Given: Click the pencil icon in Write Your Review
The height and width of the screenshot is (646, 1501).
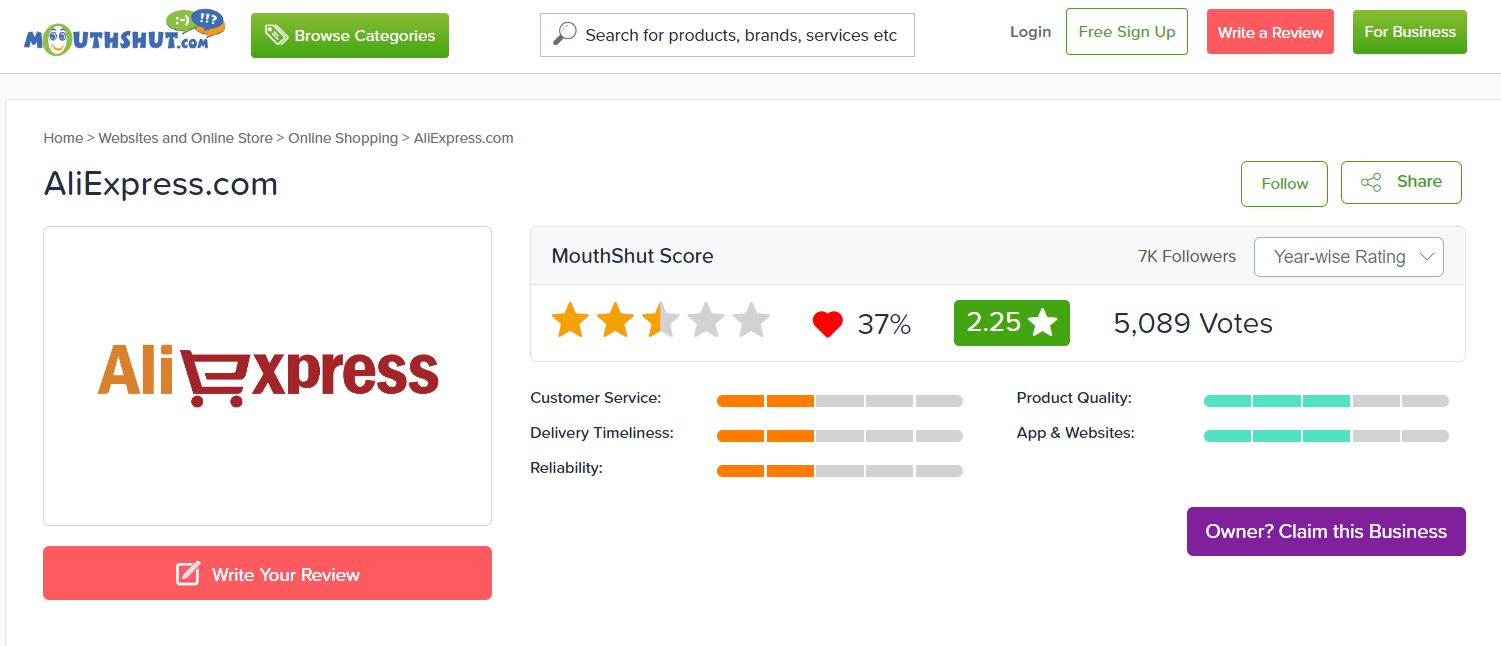Looking at the screenshot, I should click(188, 573).
